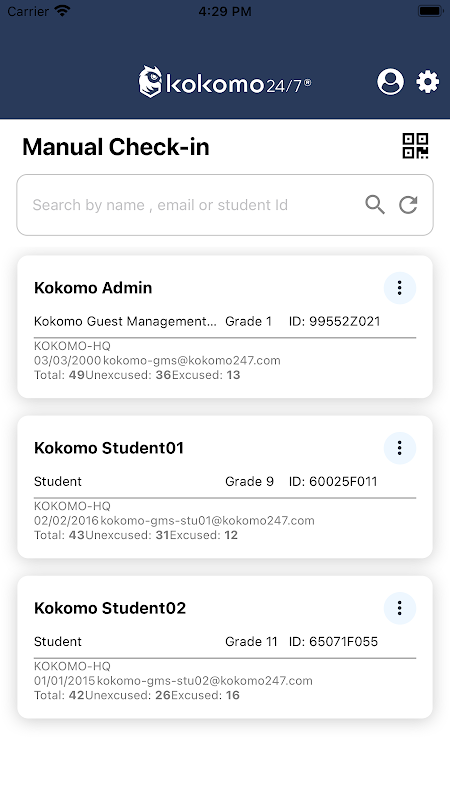Tap the Kokomo24/7 logo

click(224, 82)
